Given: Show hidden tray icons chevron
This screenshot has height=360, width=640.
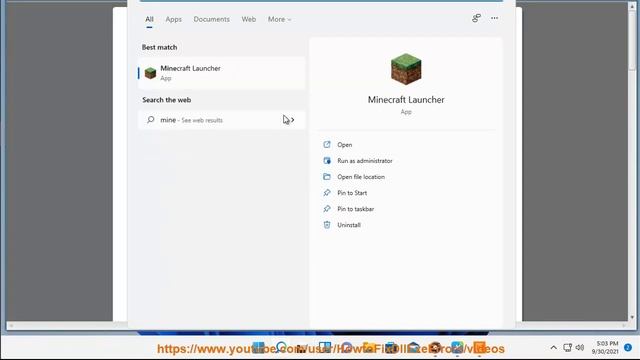Looking at the screenshot, I should pyautogui.click(x=553, y=348).
